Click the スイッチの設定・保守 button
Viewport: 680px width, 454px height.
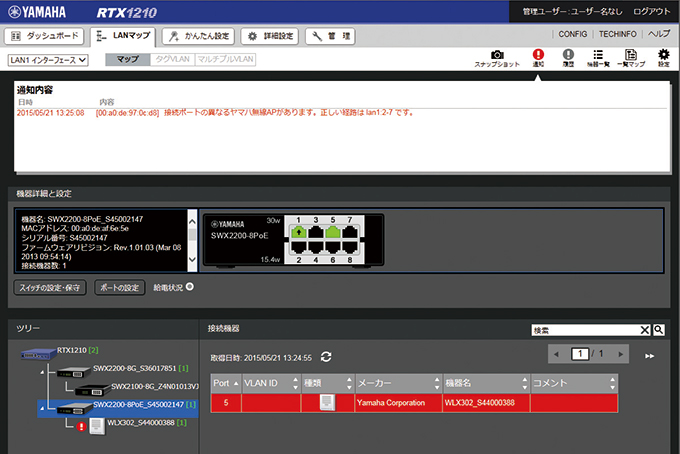(x=50, y=287)
